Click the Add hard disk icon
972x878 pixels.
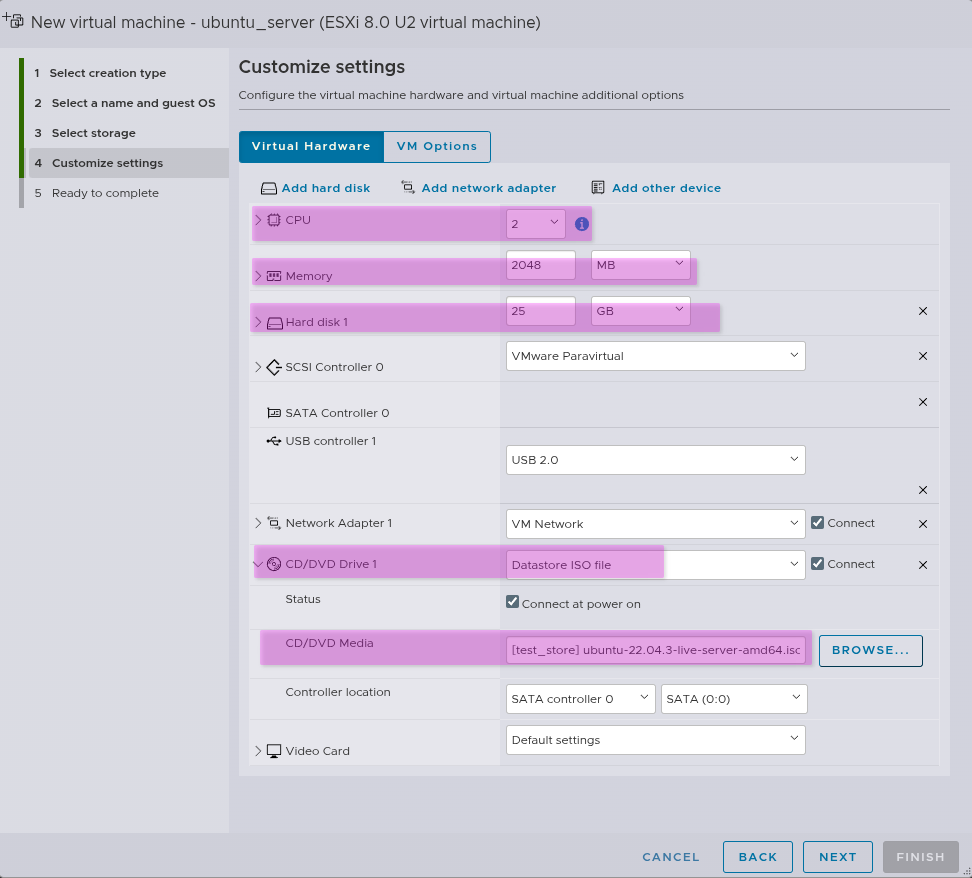(268, 188)
